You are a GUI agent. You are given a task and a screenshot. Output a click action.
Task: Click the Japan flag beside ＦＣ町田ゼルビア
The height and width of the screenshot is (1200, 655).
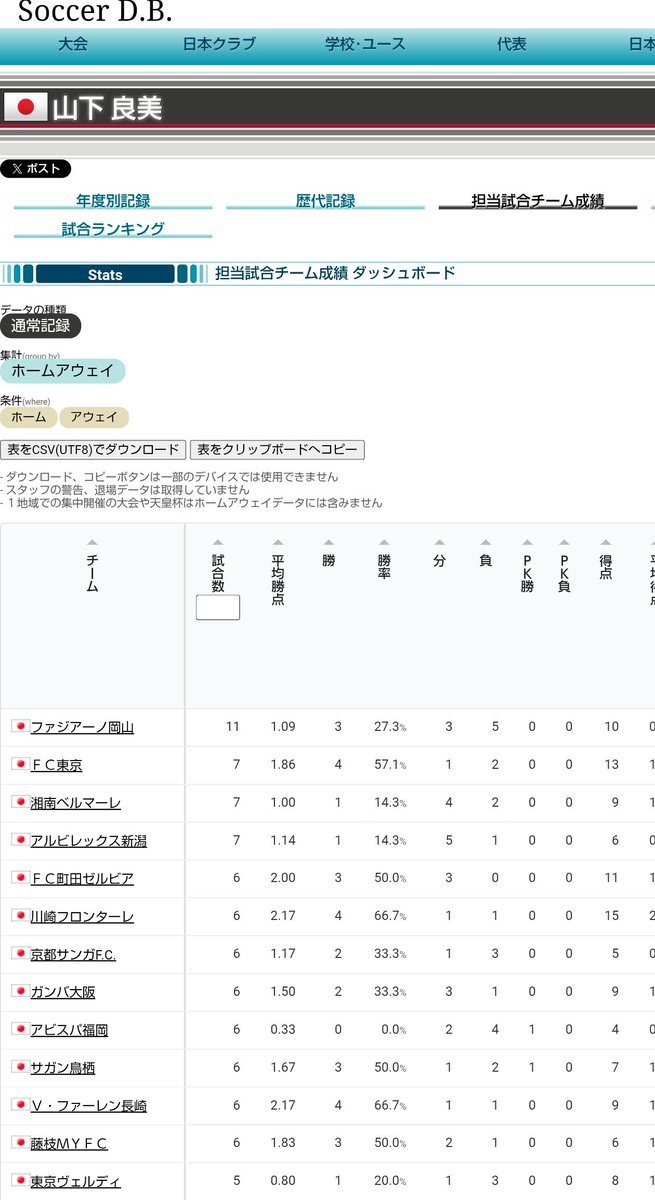click(19, 876)
